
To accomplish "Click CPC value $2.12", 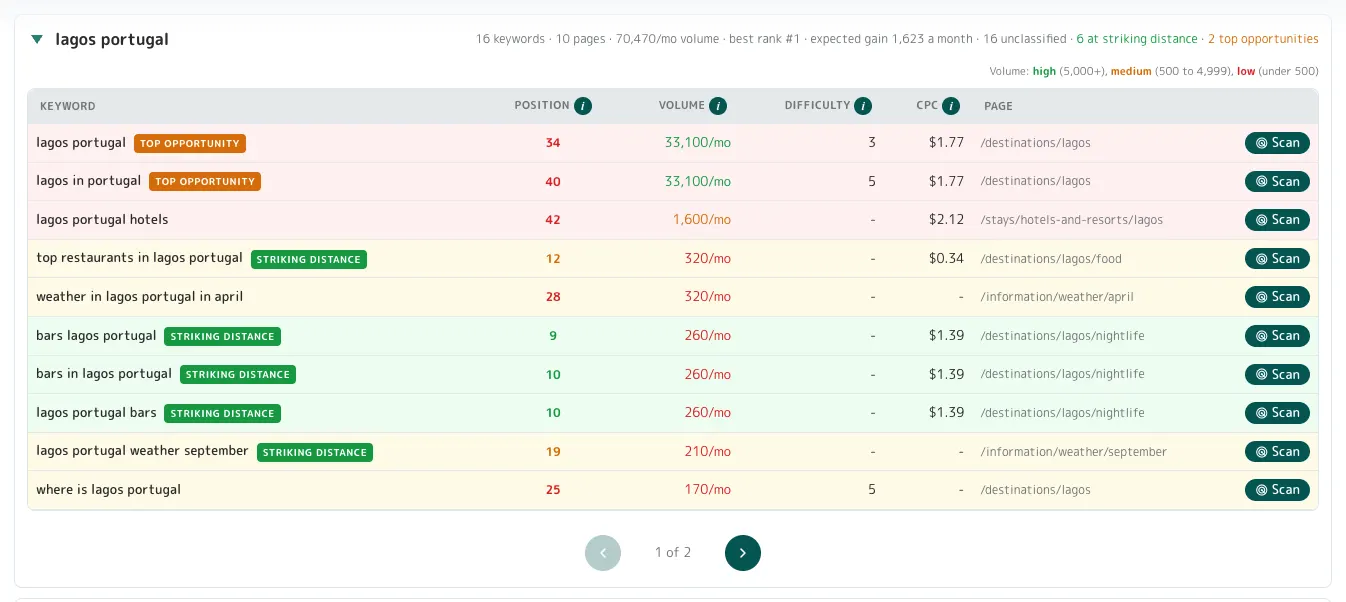I will [x=946, y=219].
